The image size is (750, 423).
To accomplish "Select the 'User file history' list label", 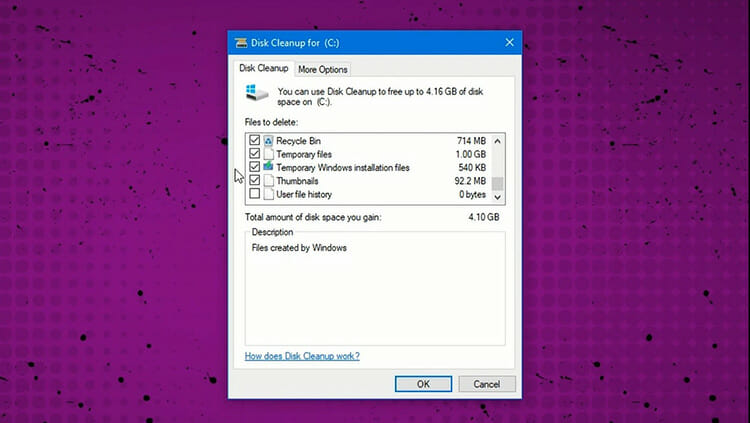I will (304, 194).
